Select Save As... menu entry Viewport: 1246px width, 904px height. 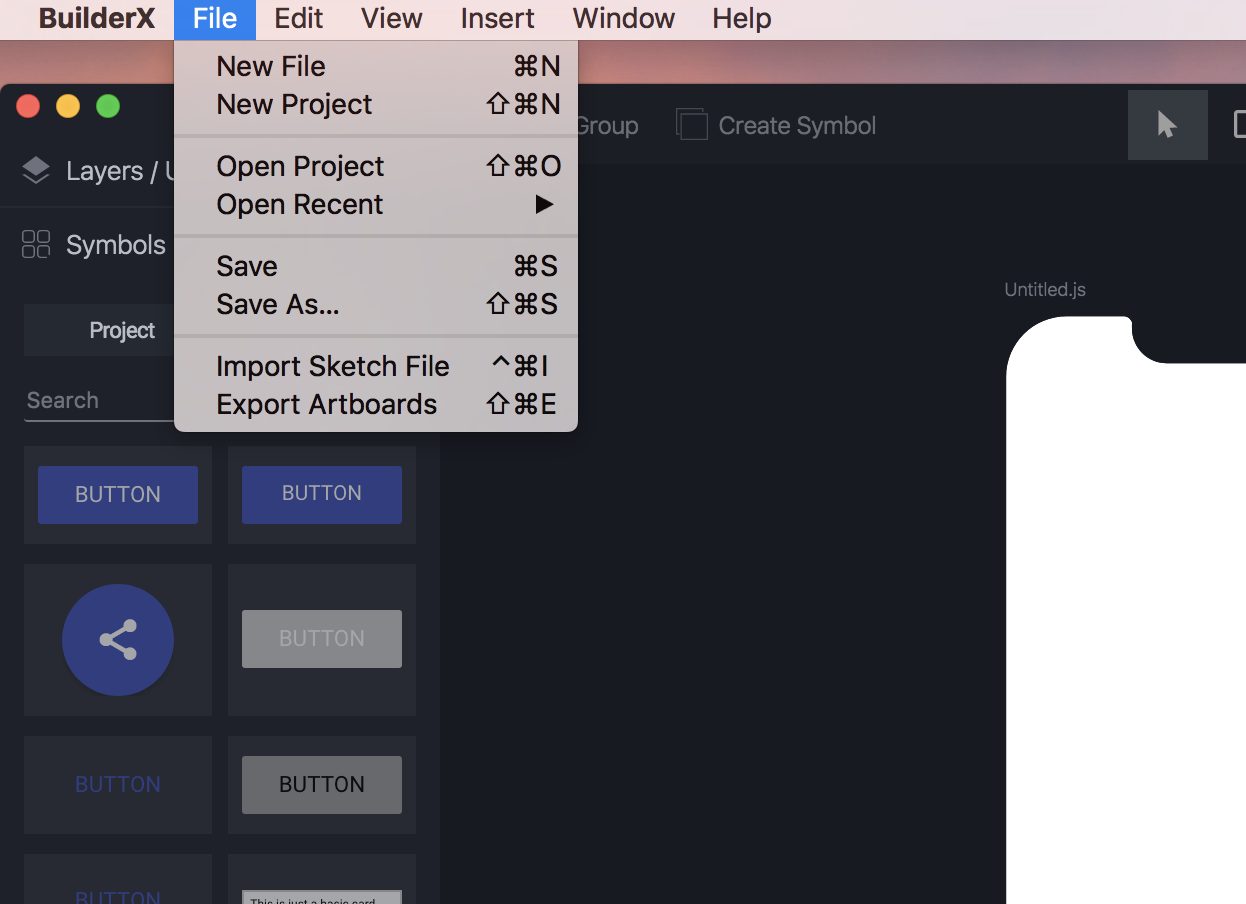tap(376, 304)
